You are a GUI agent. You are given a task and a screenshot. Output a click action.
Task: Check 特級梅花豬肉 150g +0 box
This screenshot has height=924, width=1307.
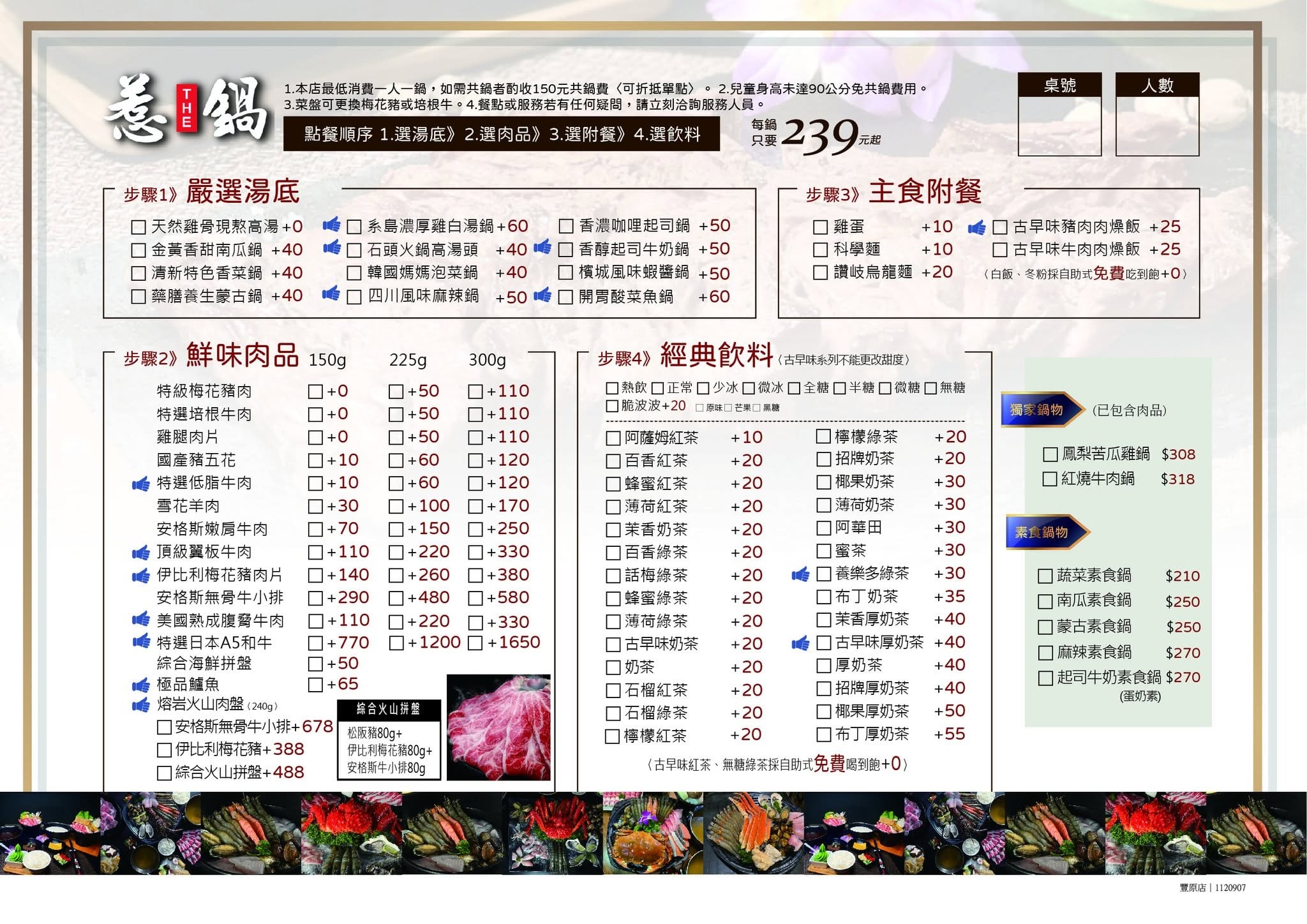point(315,392)
